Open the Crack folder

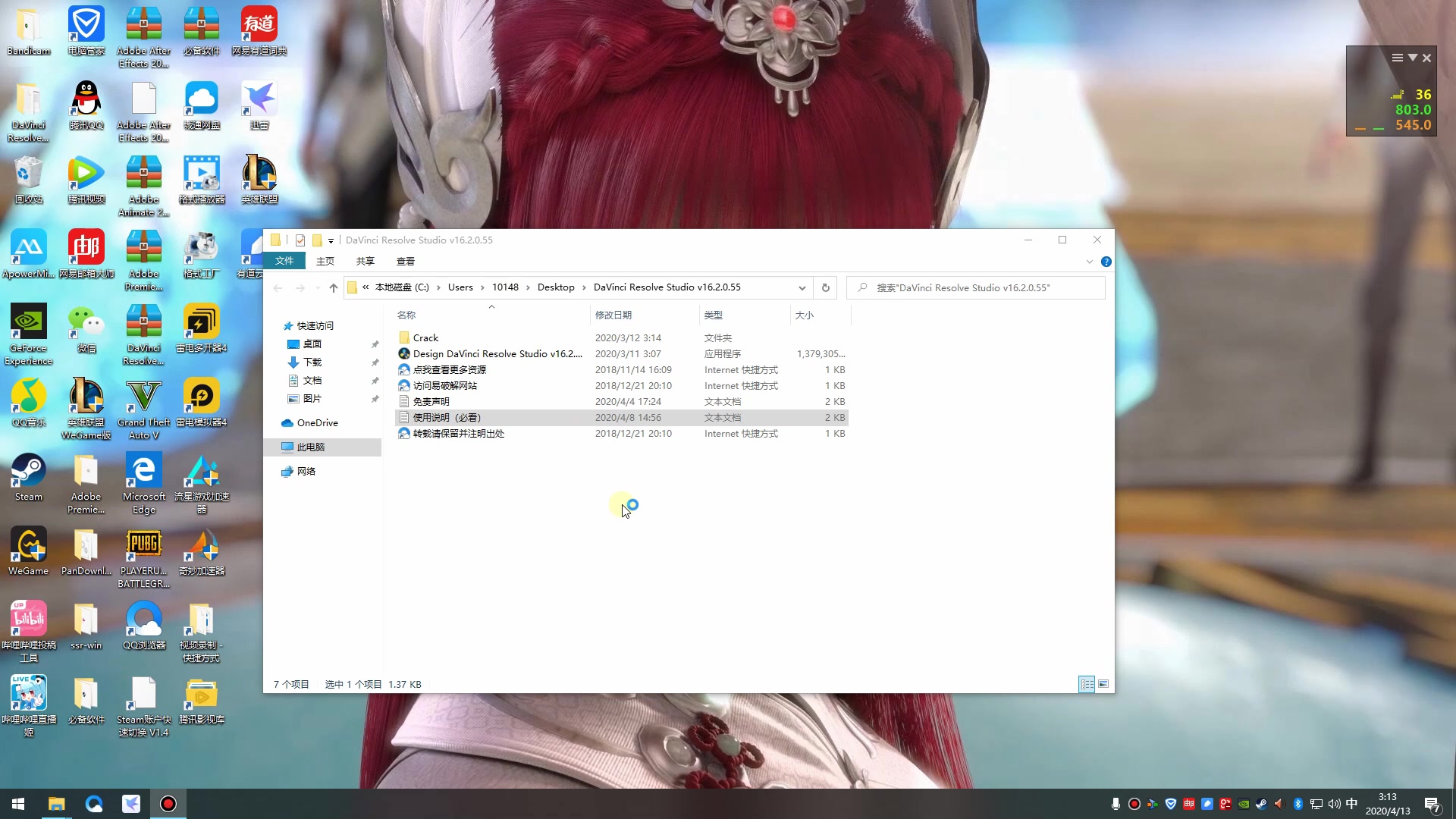click(425, 337)
